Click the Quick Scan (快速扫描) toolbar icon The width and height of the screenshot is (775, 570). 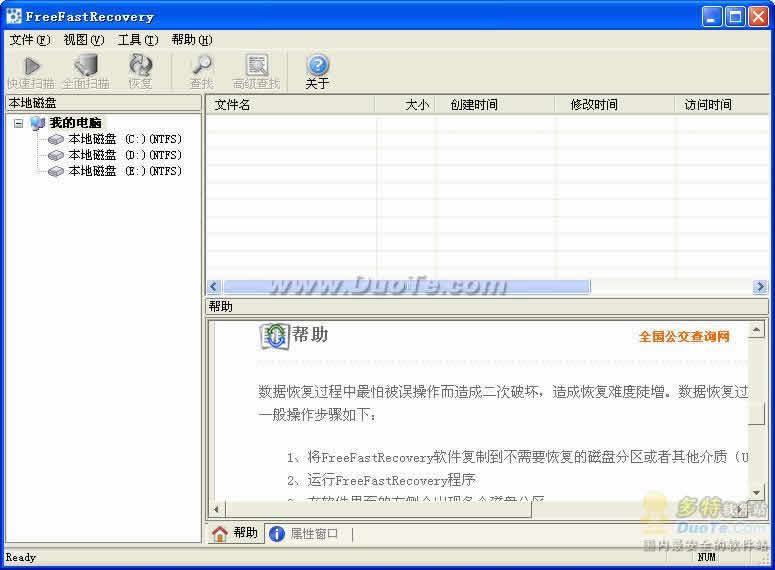(32, 66)
